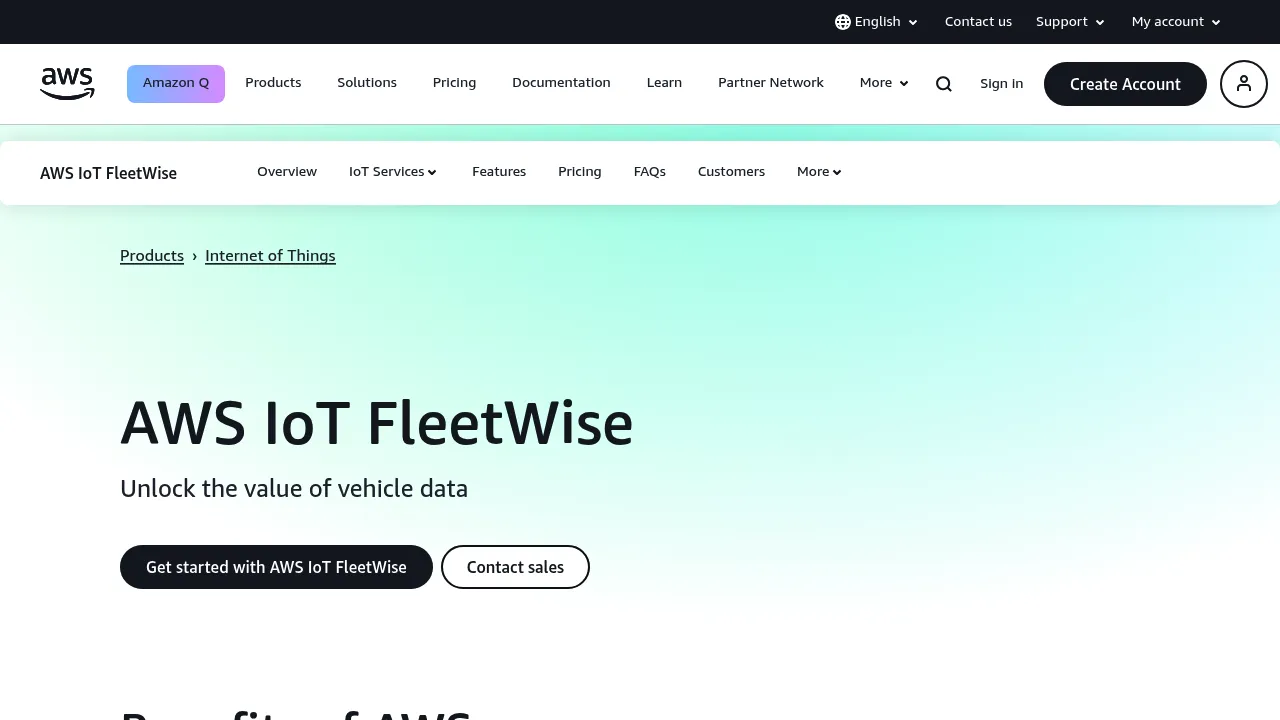1280x720 pixels.
Task: Expand the English language dropdown
Action: pyautogui.click(x=877, y=22)
